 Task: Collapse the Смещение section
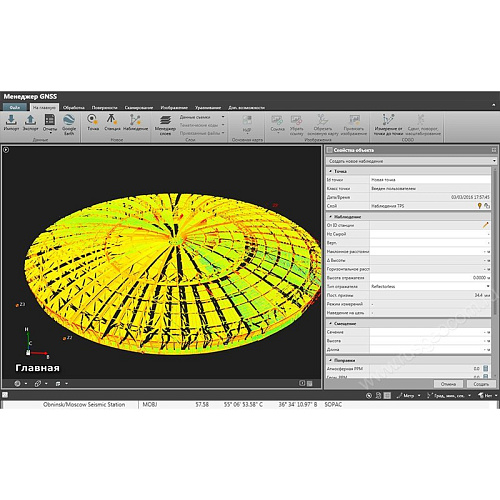(330, 324)
